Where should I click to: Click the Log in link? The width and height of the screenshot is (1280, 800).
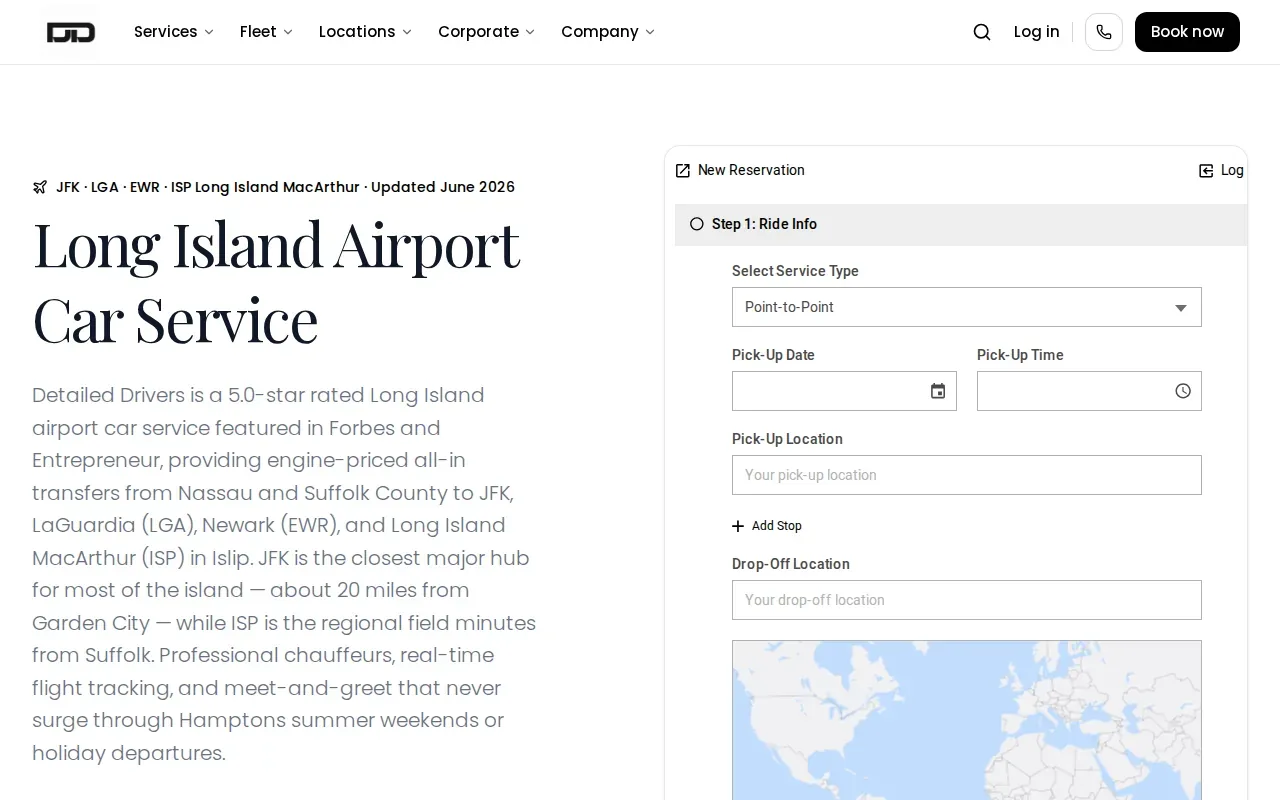[x=1036, y=32]
